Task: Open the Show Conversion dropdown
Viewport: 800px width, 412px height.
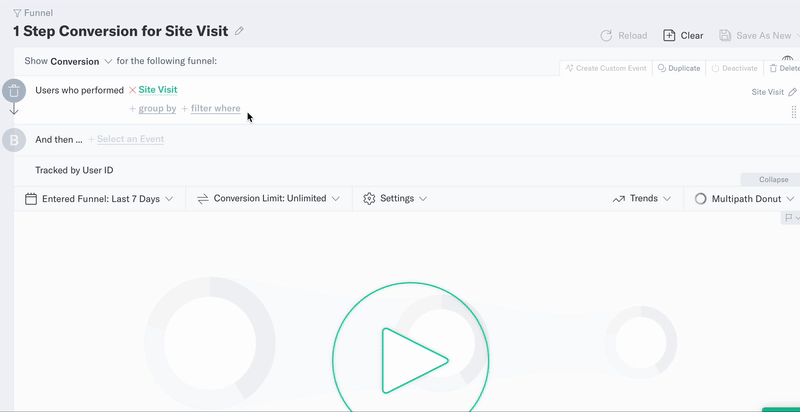Action: [81, 61]
